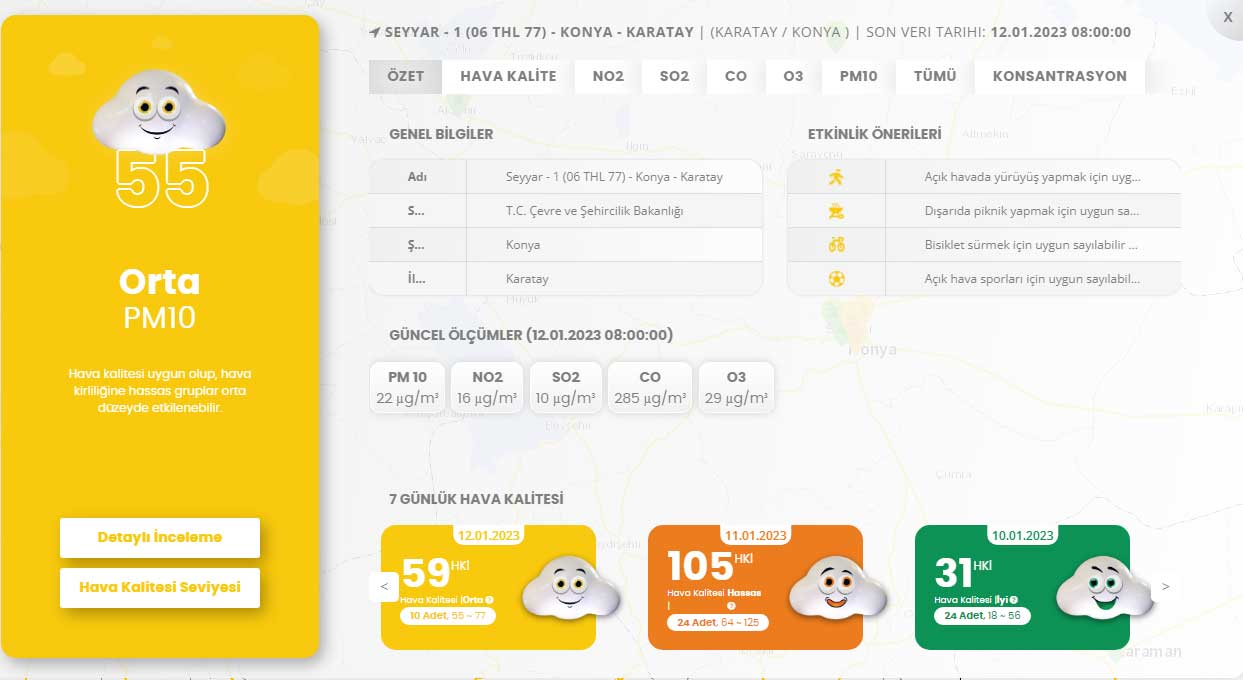Click the cloud face on the 11.01.2023 card
Image resolution: width=1243 pixels, height=680 pixels.
(836, 588)
